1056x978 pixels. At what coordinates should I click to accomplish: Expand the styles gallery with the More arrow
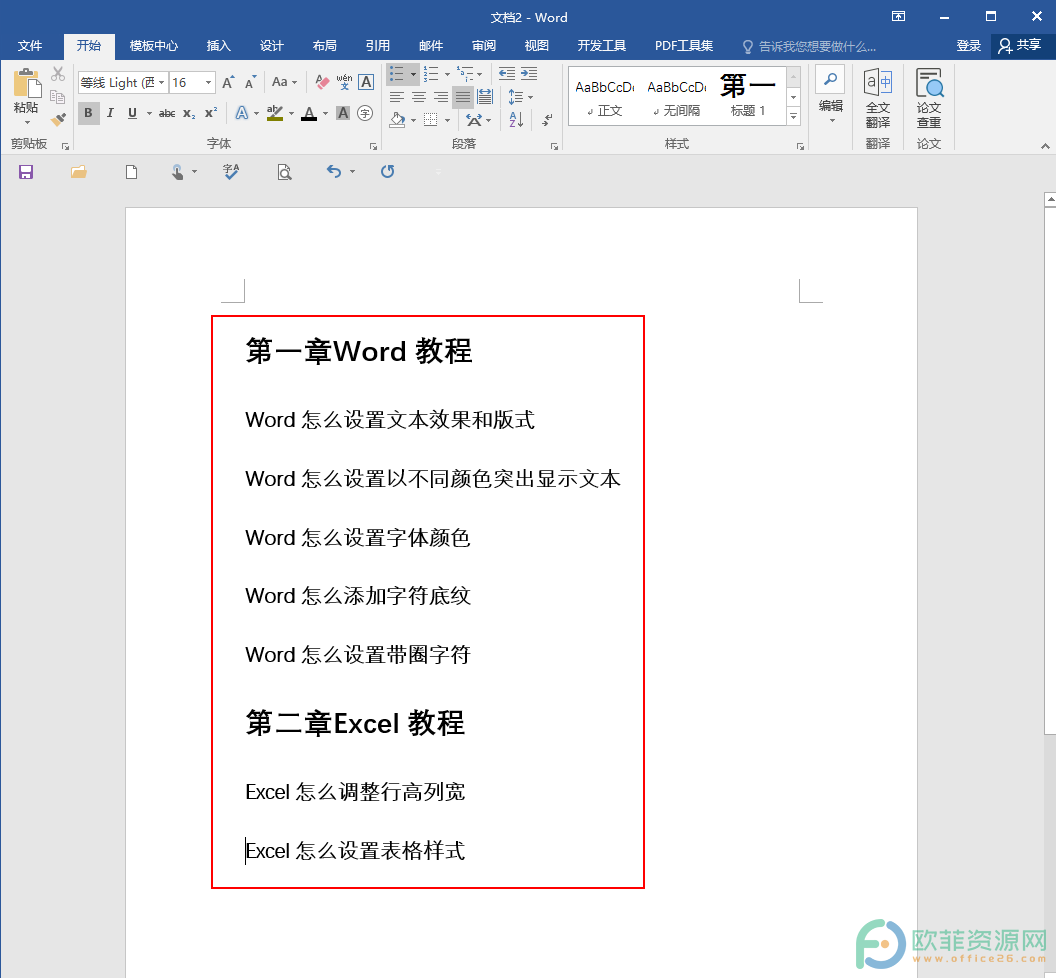(x=793, y=117)
